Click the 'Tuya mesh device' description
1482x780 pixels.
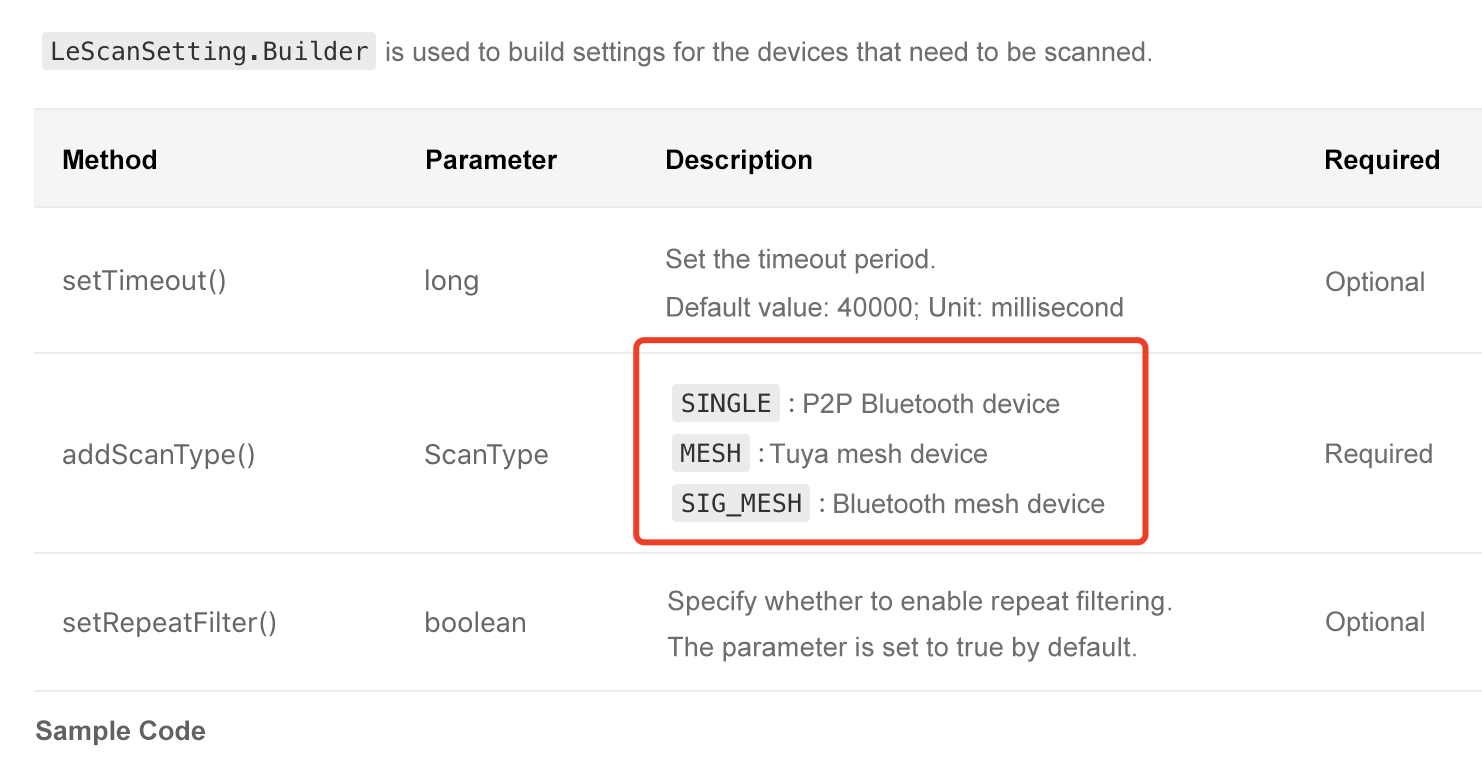[x=879, y=454]
